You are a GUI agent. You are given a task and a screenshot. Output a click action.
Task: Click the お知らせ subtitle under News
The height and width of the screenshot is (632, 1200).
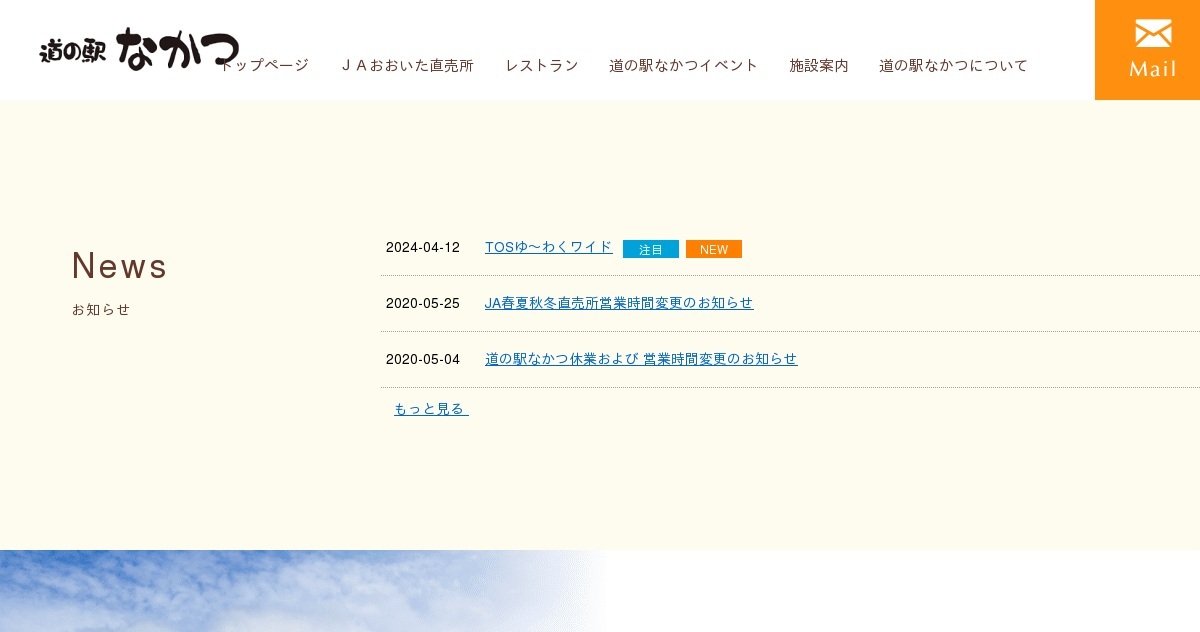click(101, 310)
